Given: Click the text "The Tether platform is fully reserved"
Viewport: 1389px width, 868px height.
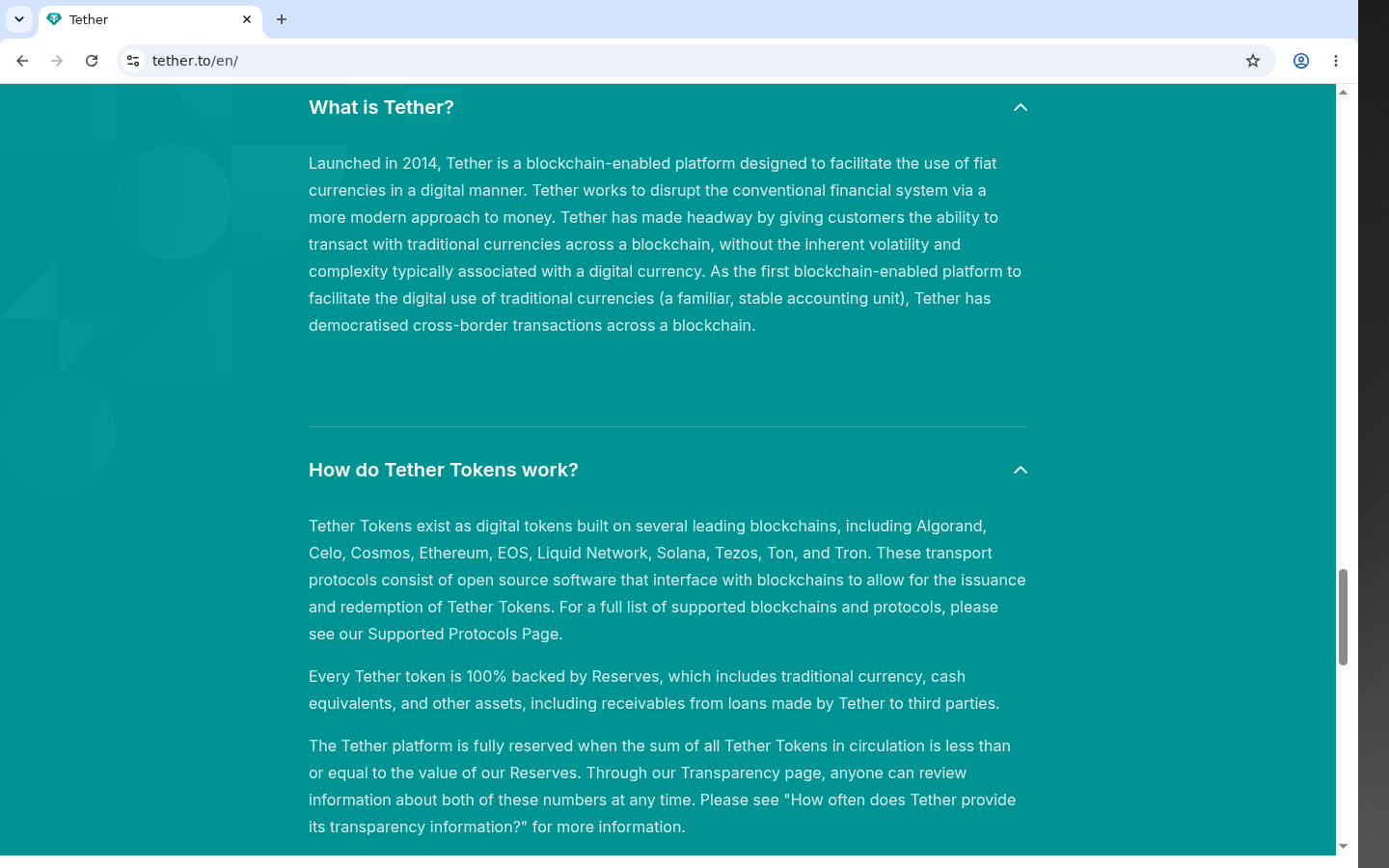Looking at the screenshot, I should (439, 746).
